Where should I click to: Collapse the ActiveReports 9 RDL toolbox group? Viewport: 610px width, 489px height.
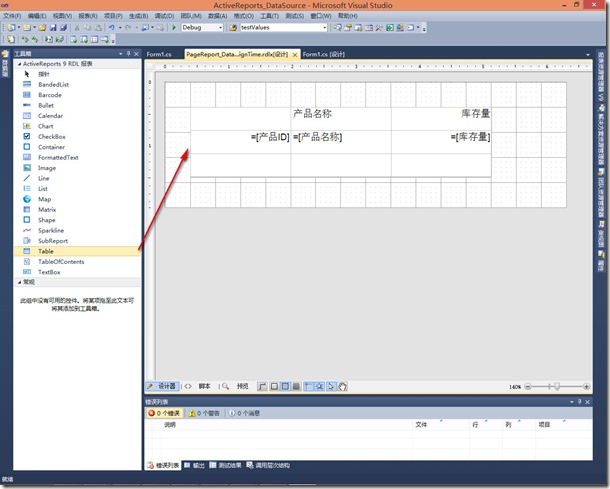(x=19, y=64)
